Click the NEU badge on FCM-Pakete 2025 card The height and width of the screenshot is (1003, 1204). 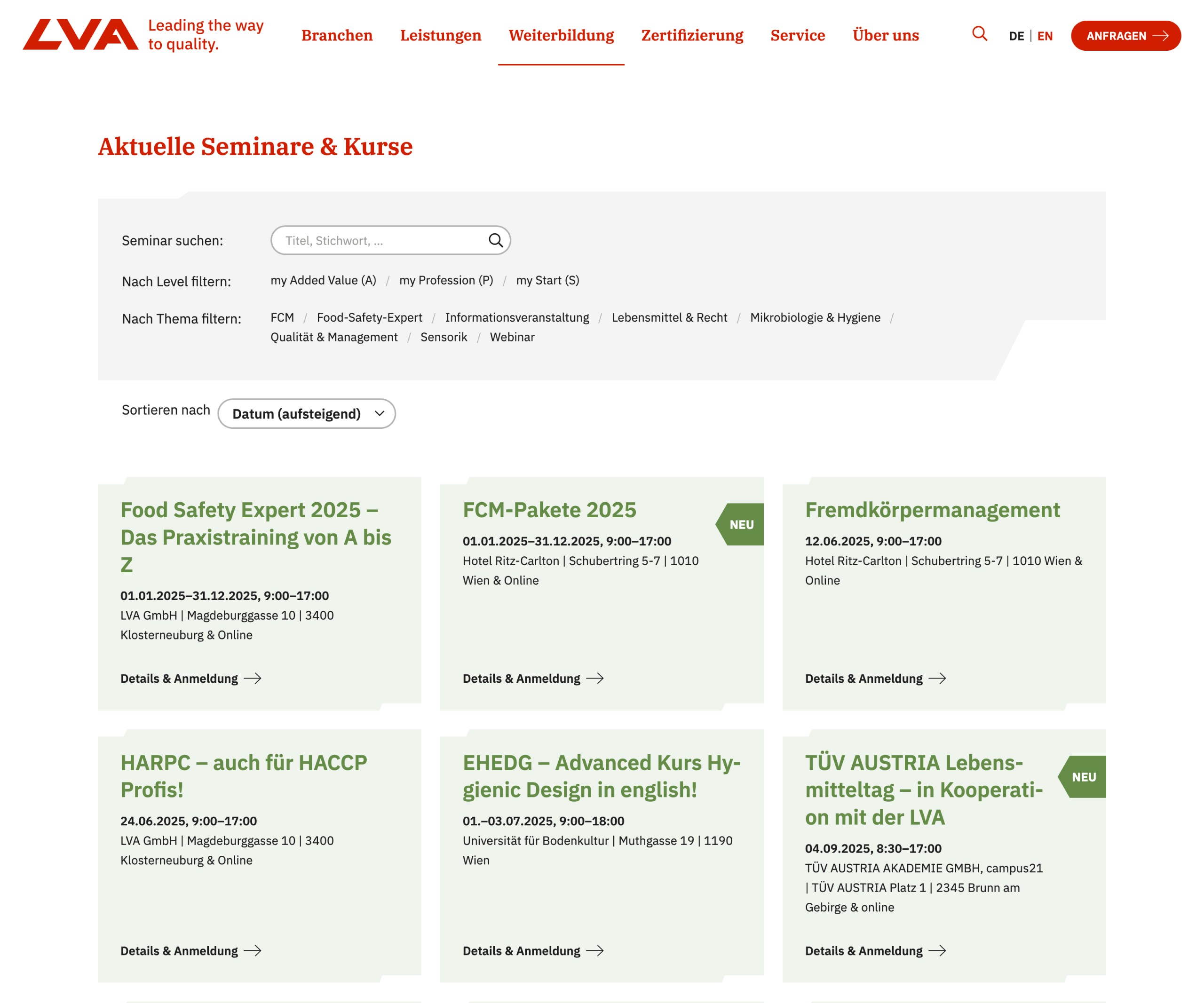click(x=740, y=524)
